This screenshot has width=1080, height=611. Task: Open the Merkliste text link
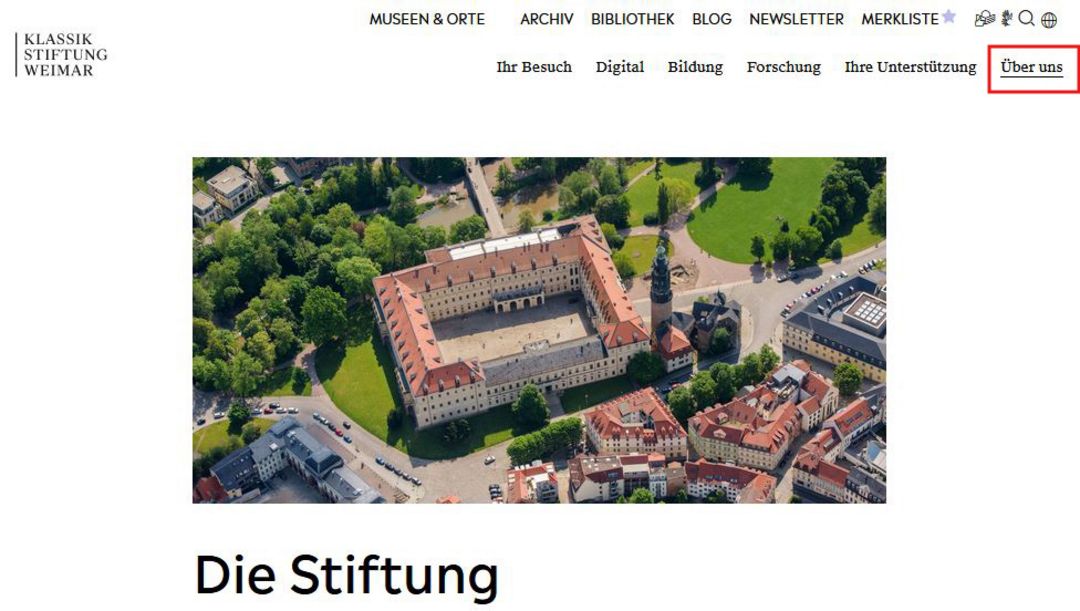point(900,19)
